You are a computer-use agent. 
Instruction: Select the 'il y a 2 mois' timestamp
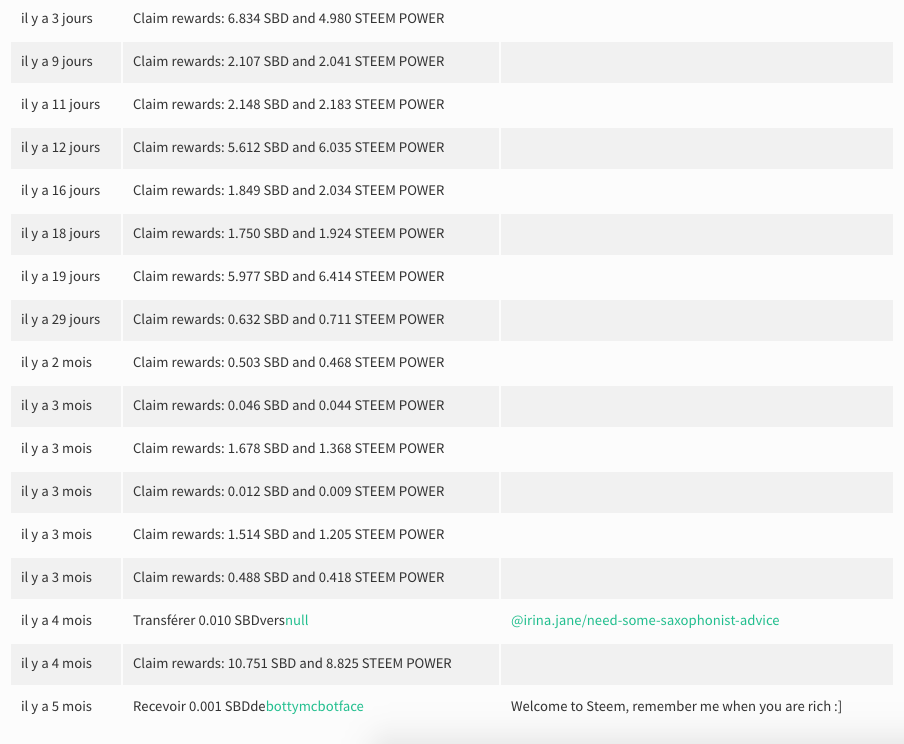56,362
